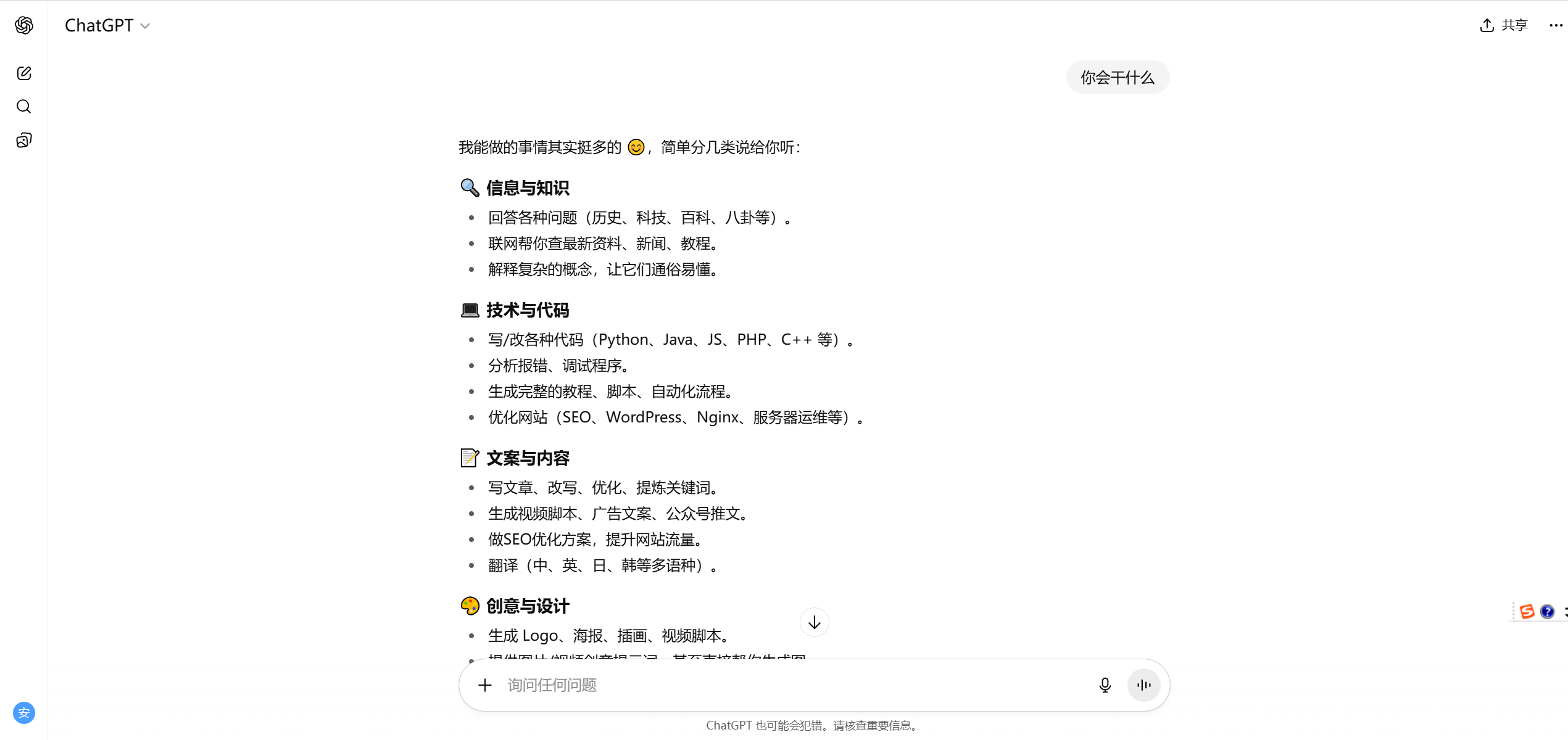Click the 共享 share button
The image size is (1568, 740).
[x=1504, y=25]
